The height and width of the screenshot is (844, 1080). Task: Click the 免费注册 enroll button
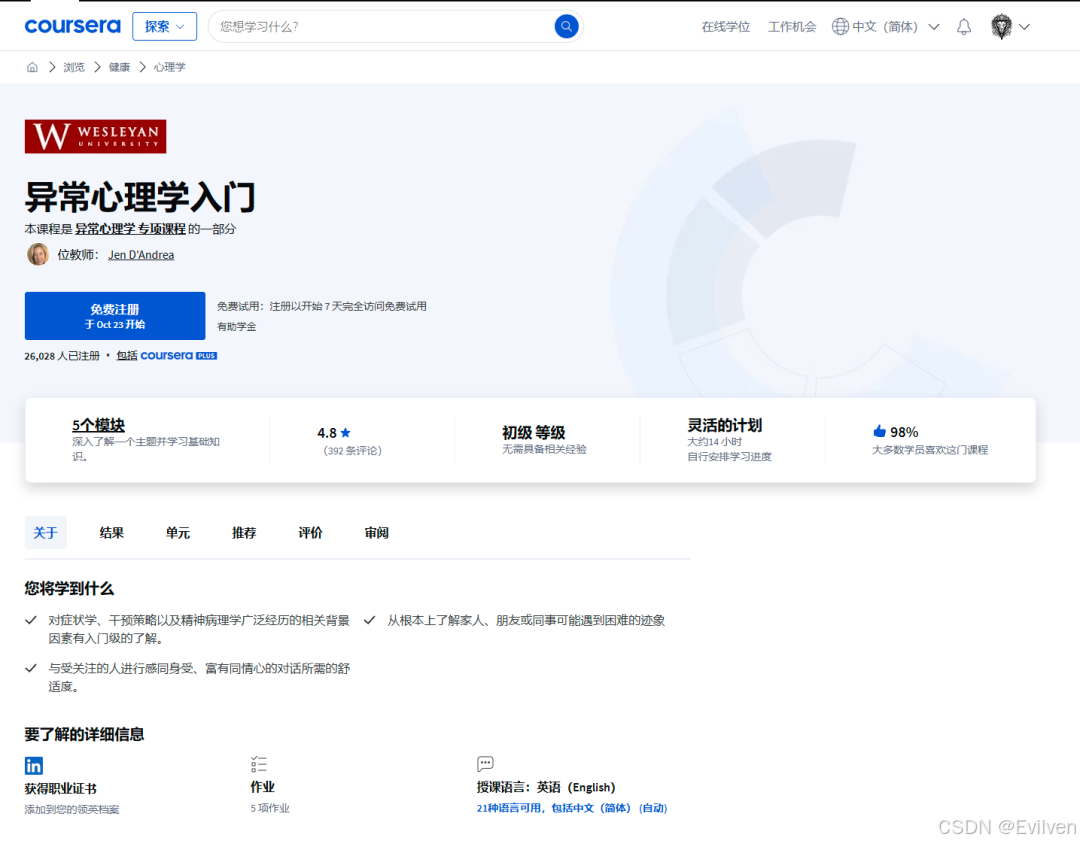tap(115, 316)
